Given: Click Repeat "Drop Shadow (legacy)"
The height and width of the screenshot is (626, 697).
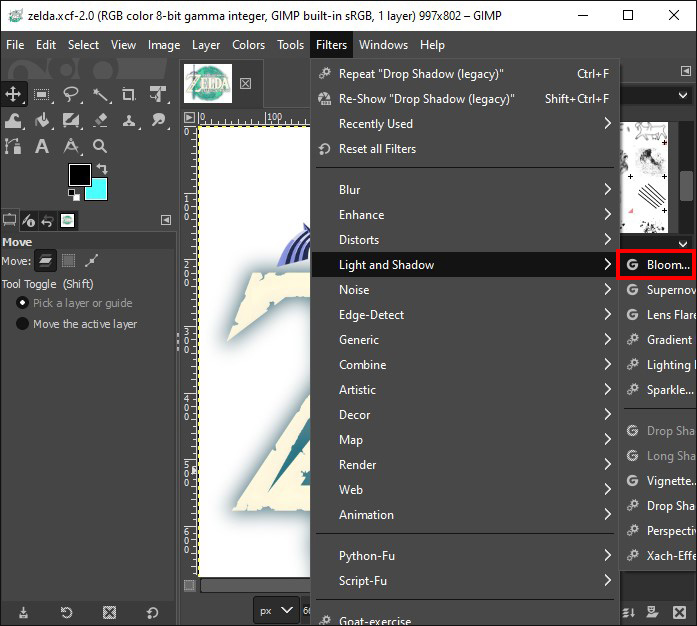Looking at the screenshot, I should coord(421,74).
